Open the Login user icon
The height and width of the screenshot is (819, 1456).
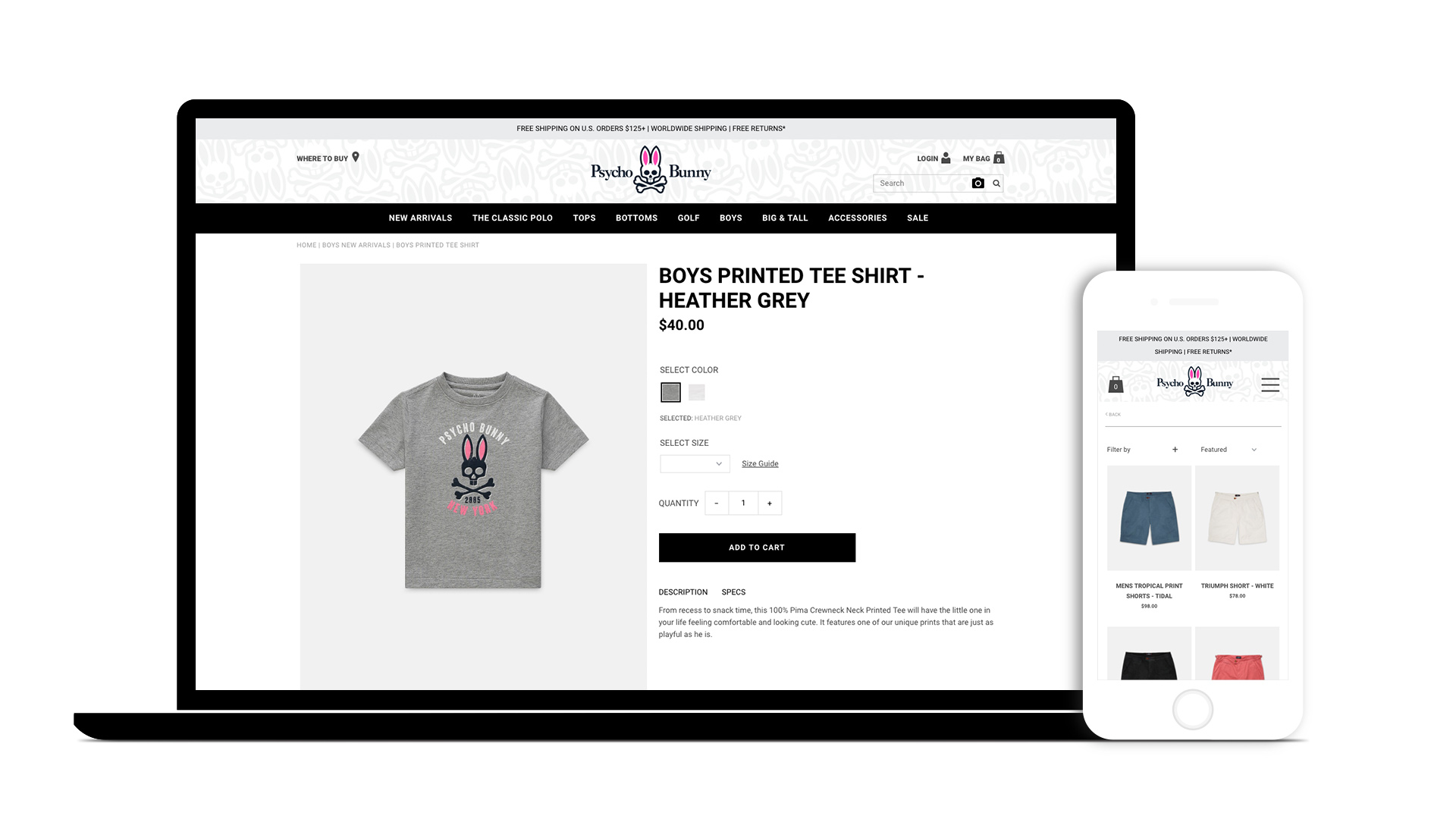pos(946,158)
